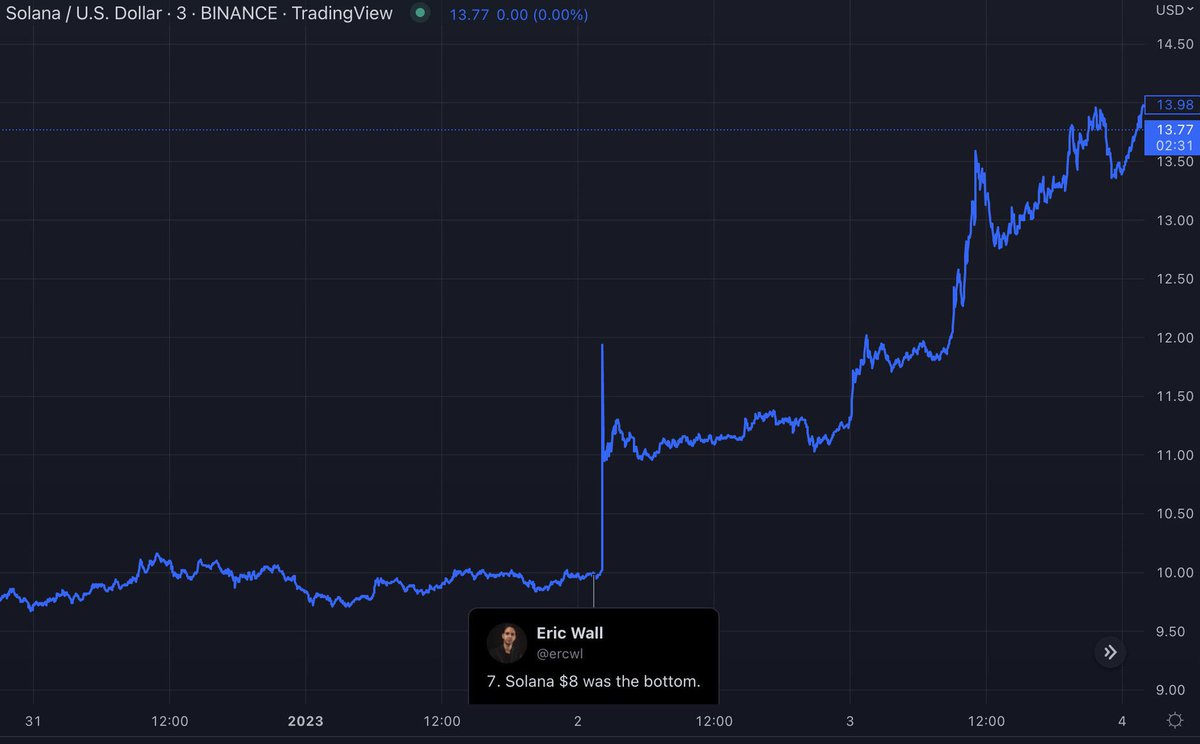Screen dimensions: 1200x744
Task: Click the 13.00 price axis label
Action: [1173, 220]
